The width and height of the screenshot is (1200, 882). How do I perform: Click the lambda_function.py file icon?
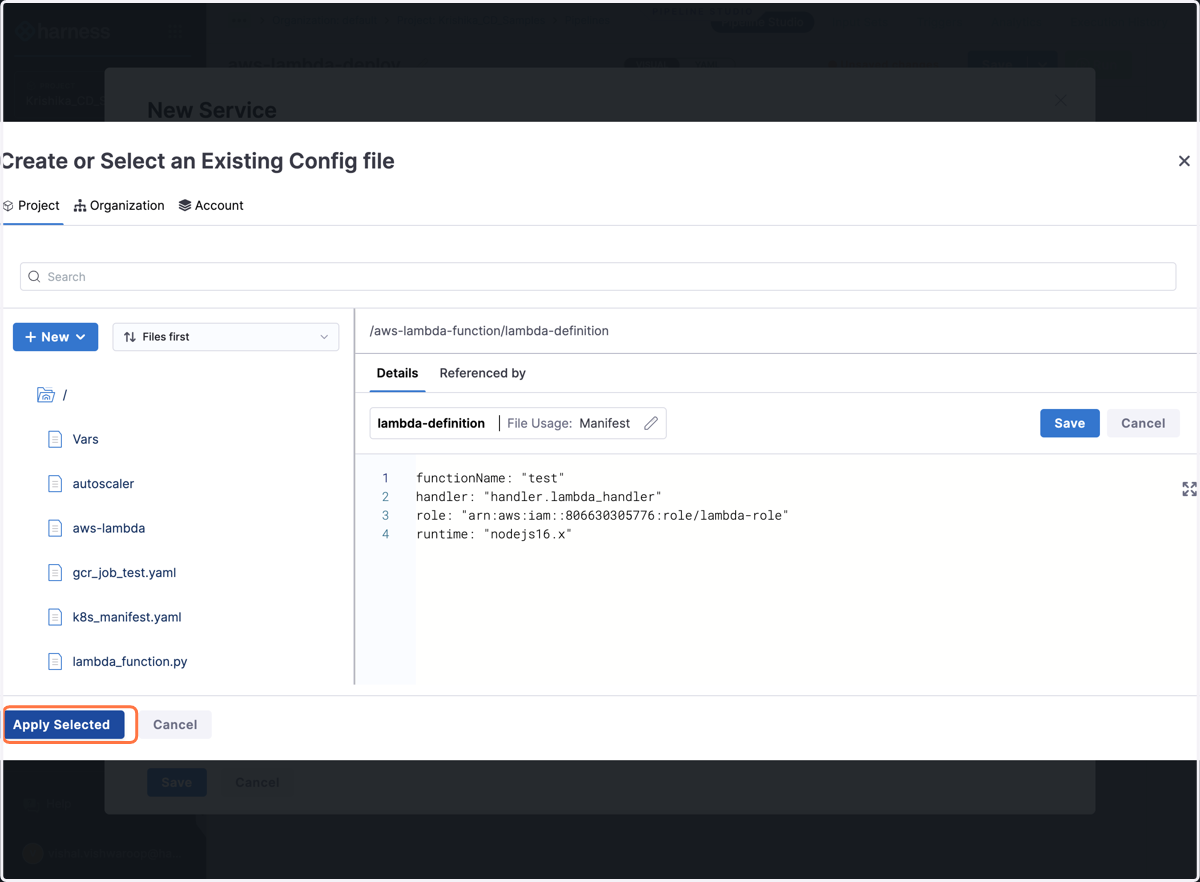pos(55,662)
